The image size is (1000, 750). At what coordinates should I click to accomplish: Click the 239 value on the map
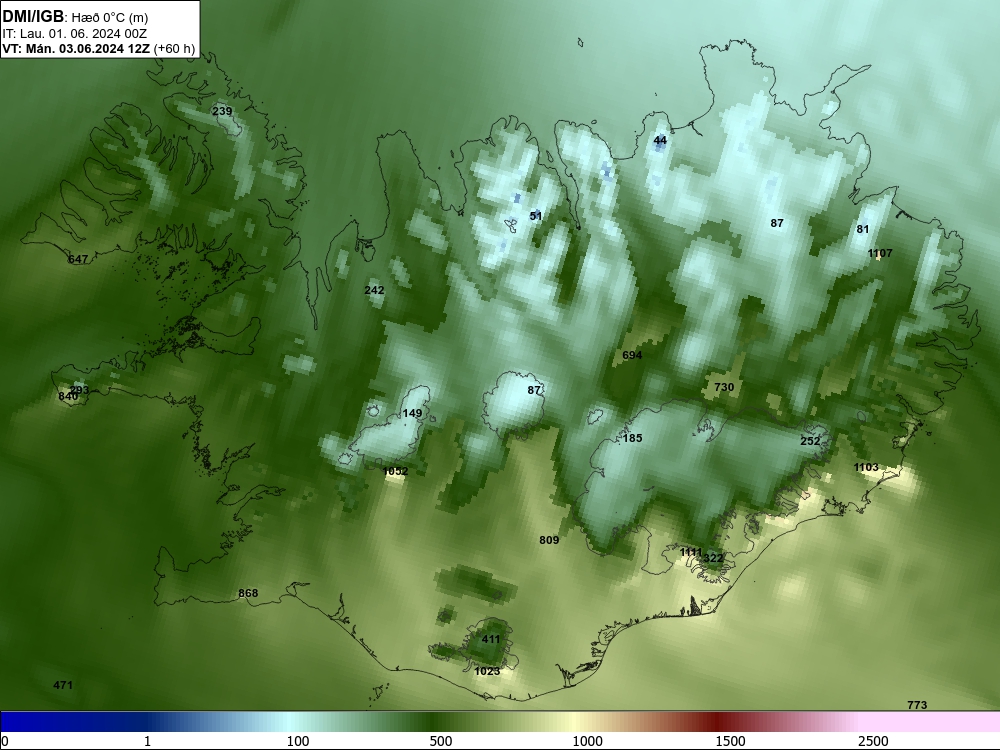click(x=222, y=112)
